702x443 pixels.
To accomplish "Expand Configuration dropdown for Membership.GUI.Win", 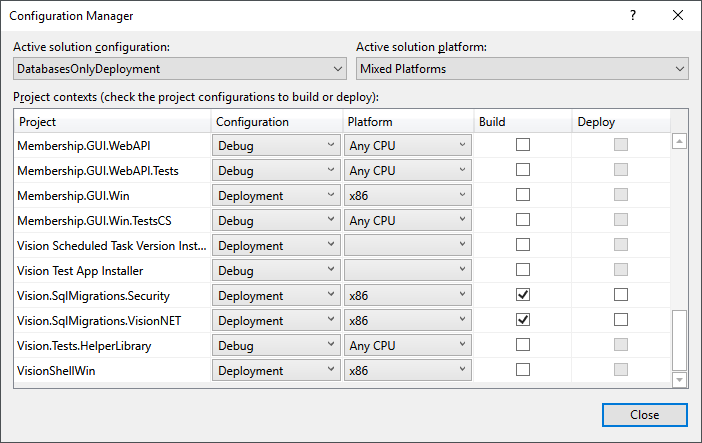I will (x=276, y=196).
